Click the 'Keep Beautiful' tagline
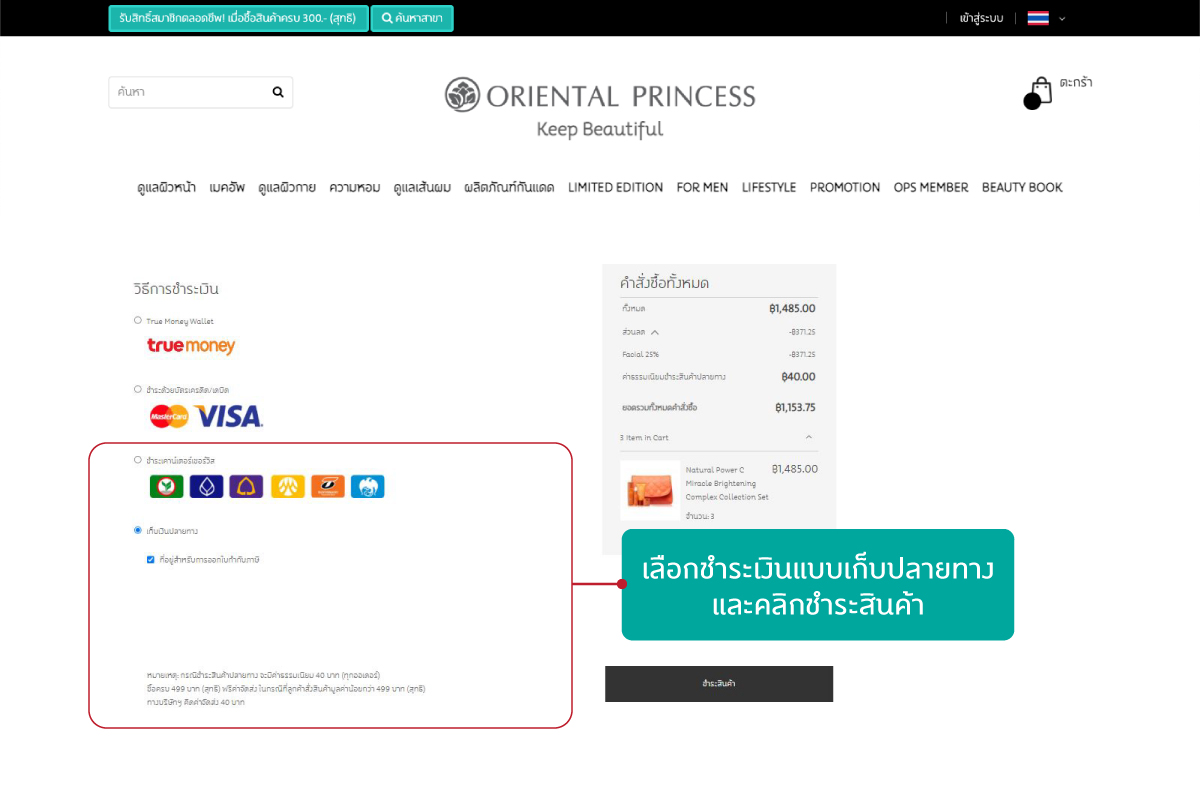The image size is (1200, 800). point(600,129)
